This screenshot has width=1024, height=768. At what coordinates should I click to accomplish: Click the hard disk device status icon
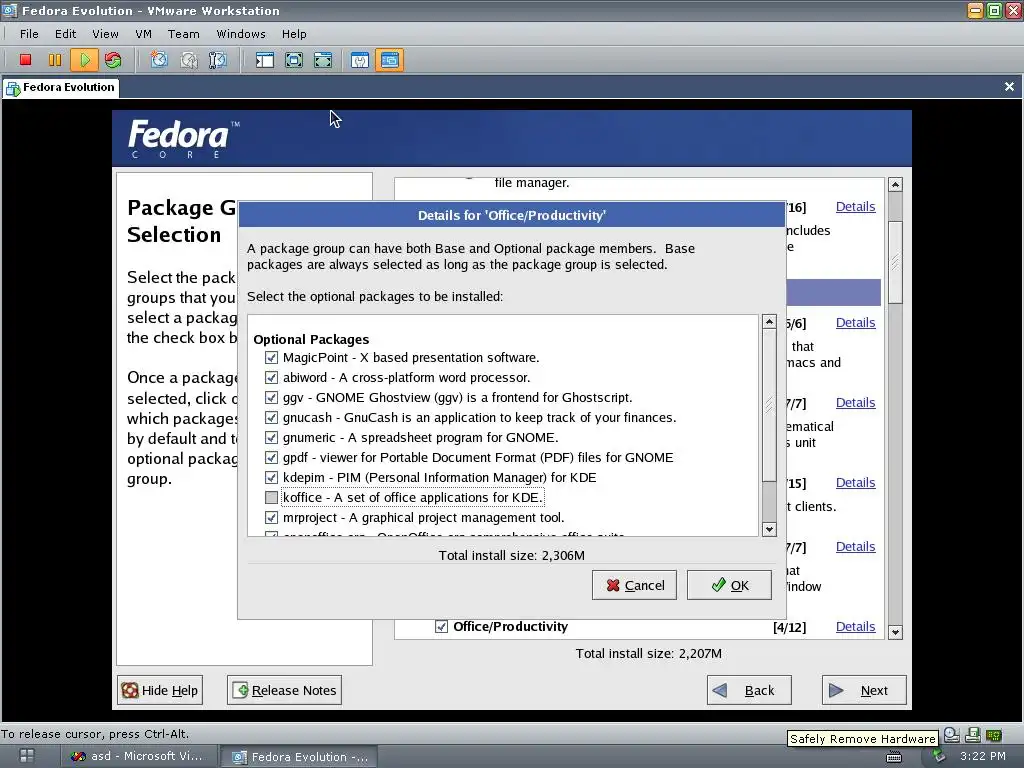[952, 735]
